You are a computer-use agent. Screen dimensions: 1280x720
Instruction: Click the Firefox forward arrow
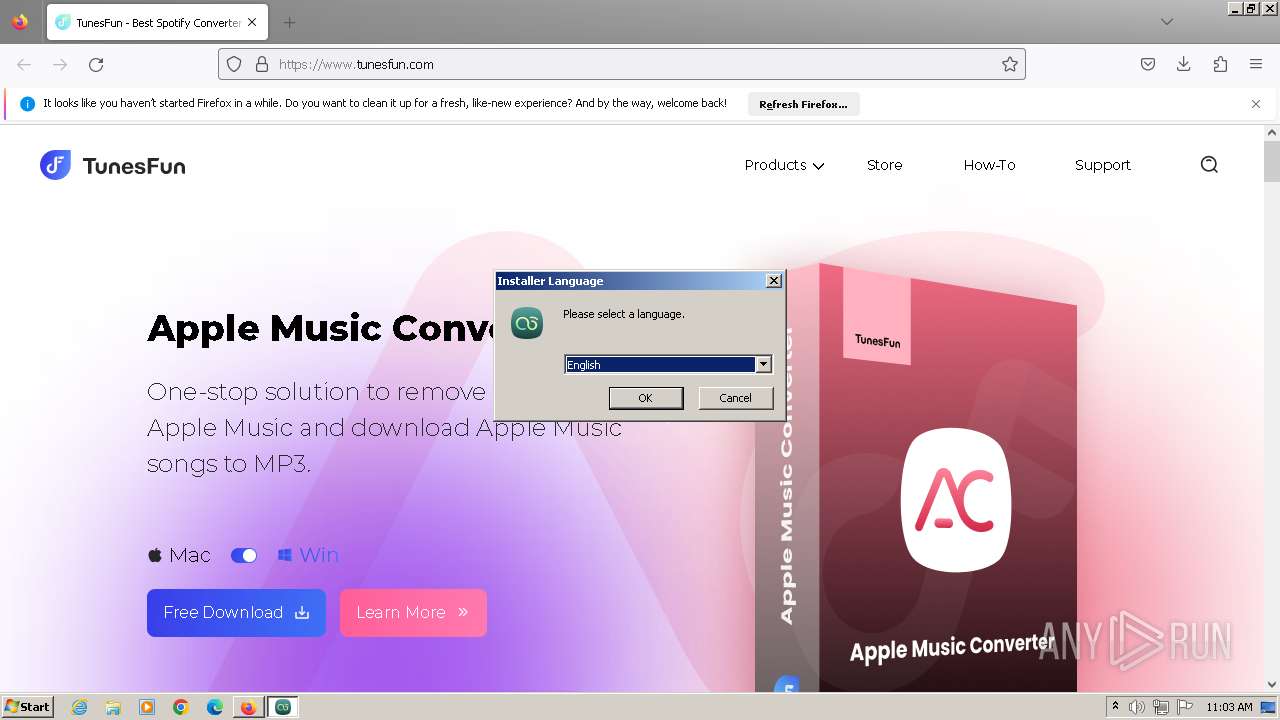tap(60, 64)
